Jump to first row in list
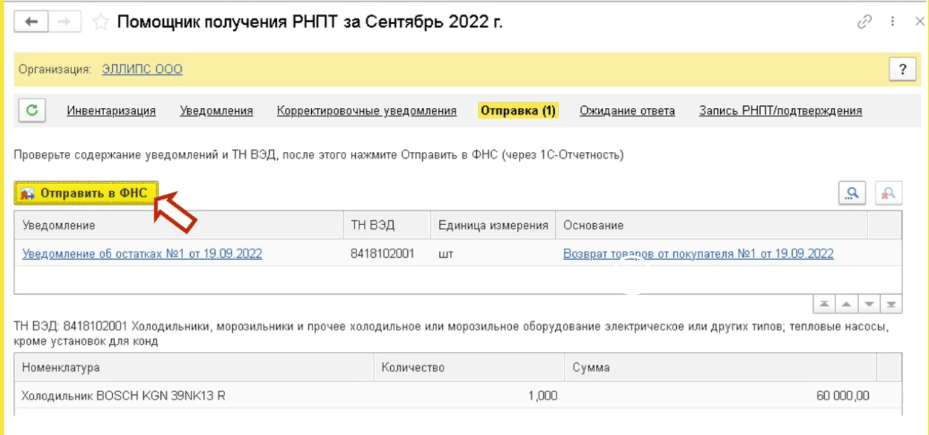The width and height of the screenshot is (929, 435). click(825, 304)
